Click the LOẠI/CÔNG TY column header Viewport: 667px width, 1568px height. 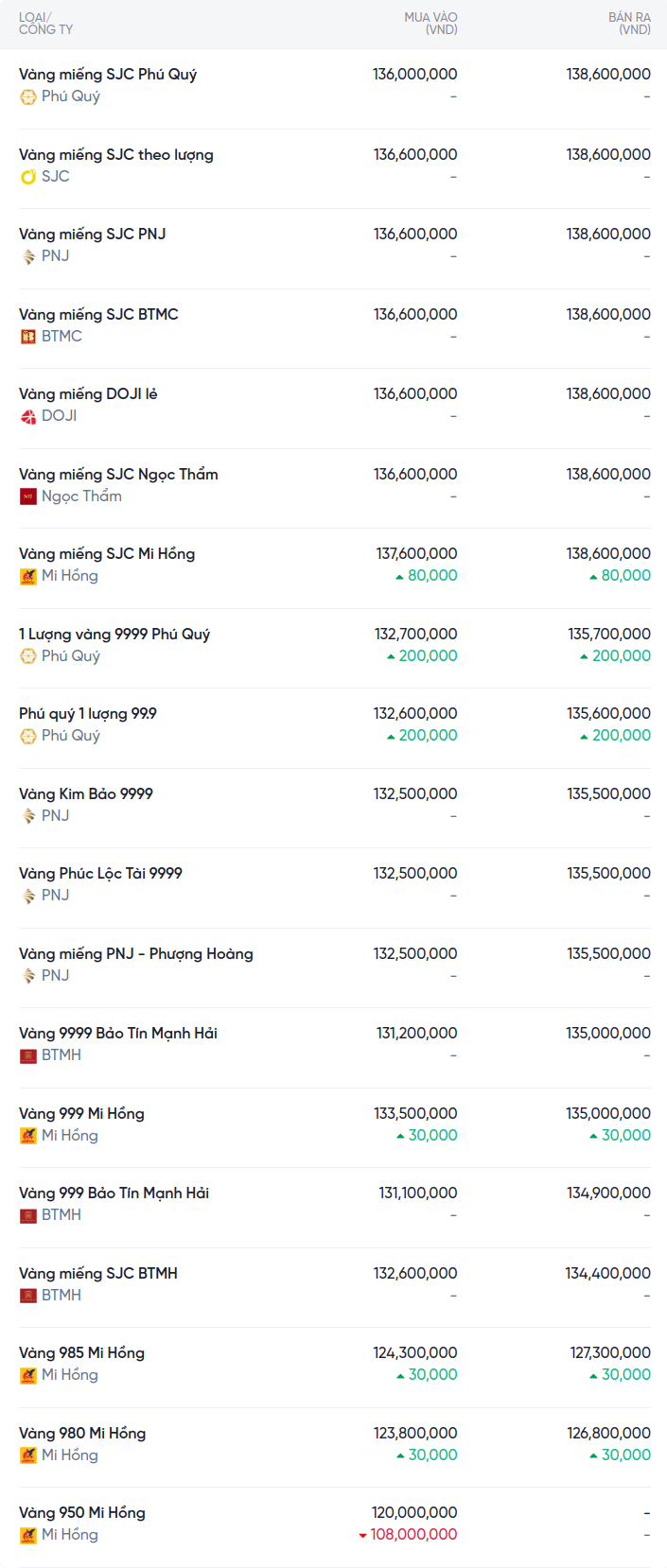[45, 24]
